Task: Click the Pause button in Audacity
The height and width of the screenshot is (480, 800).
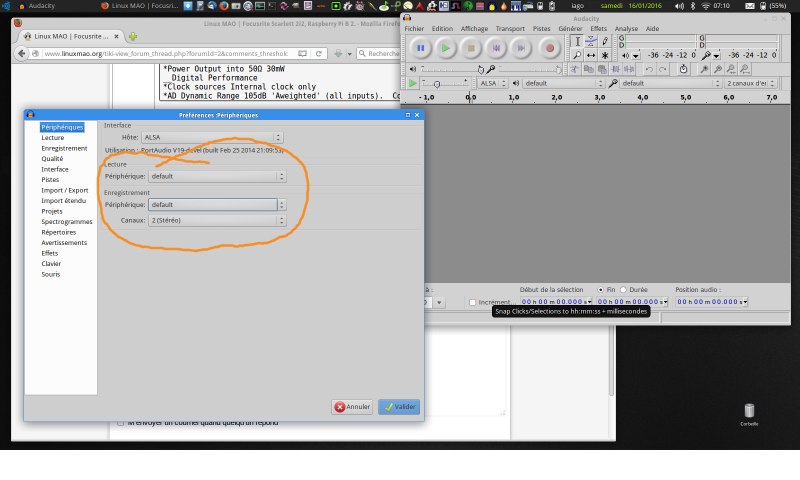Action: (x=420, y=48)
